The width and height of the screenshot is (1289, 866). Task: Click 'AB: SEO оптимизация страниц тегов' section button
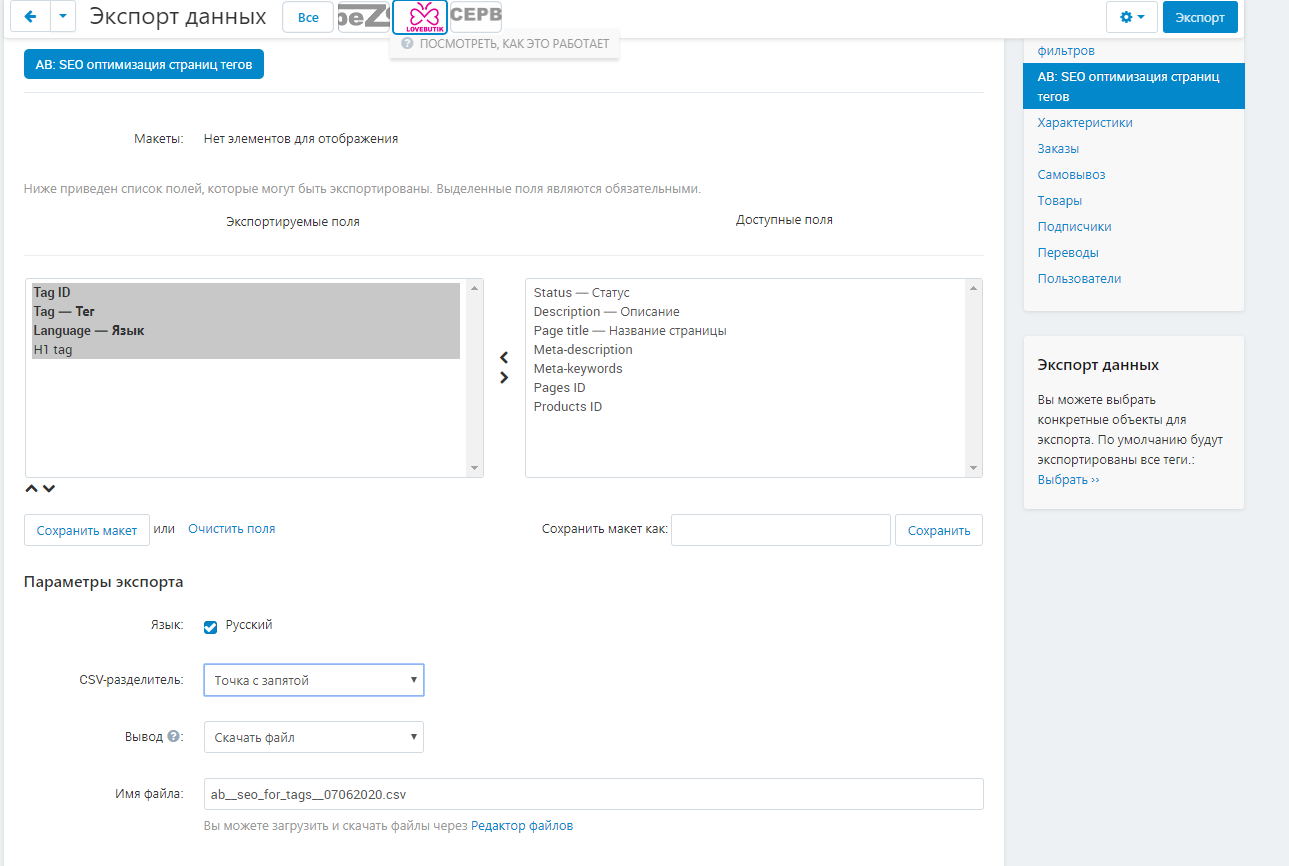coord(144,64)
